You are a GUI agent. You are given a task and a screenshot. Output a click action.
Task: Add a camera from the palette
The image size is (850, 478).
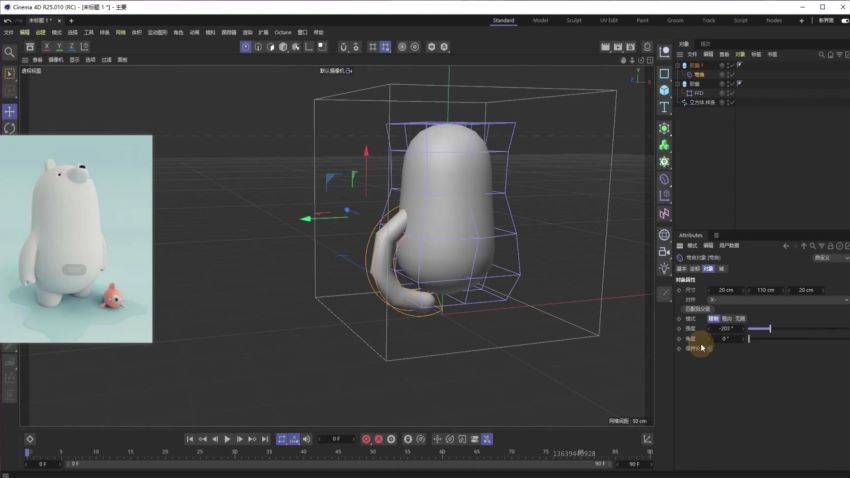664,251
